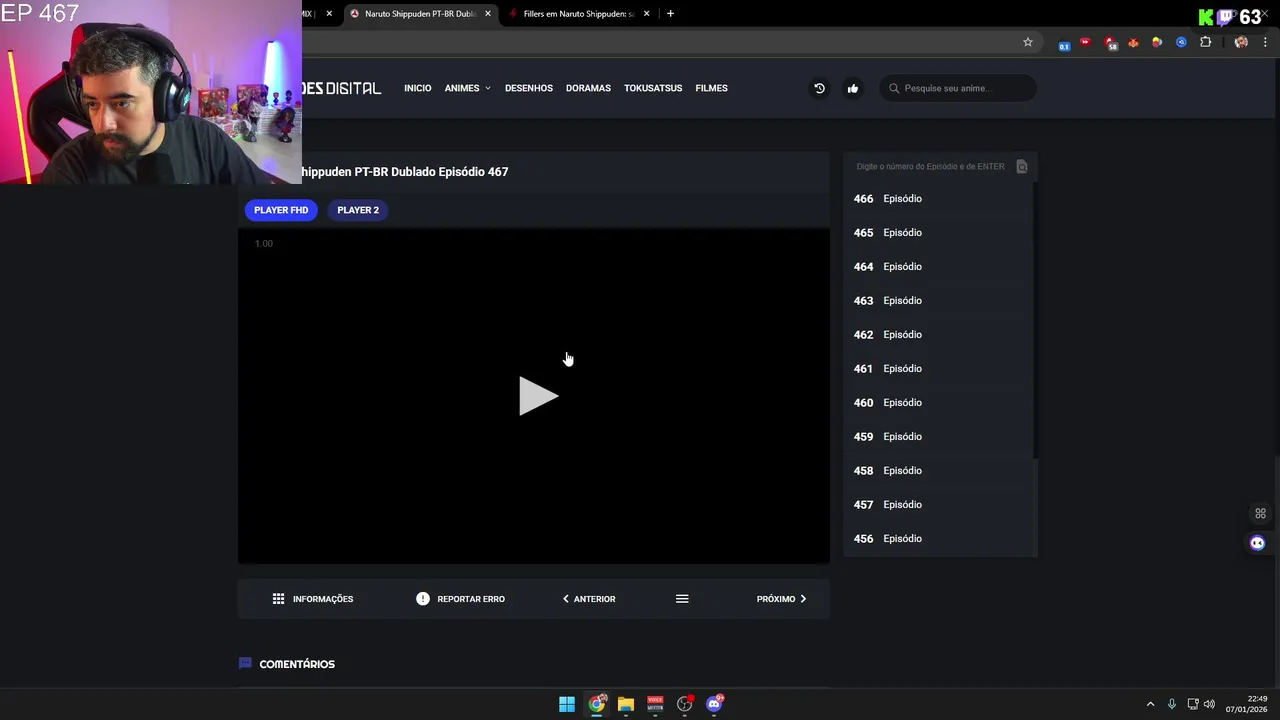Open episode 458 in the list
Image resolution: width=1280 pixels, height=720 pixels.
[x=937, y=471]
